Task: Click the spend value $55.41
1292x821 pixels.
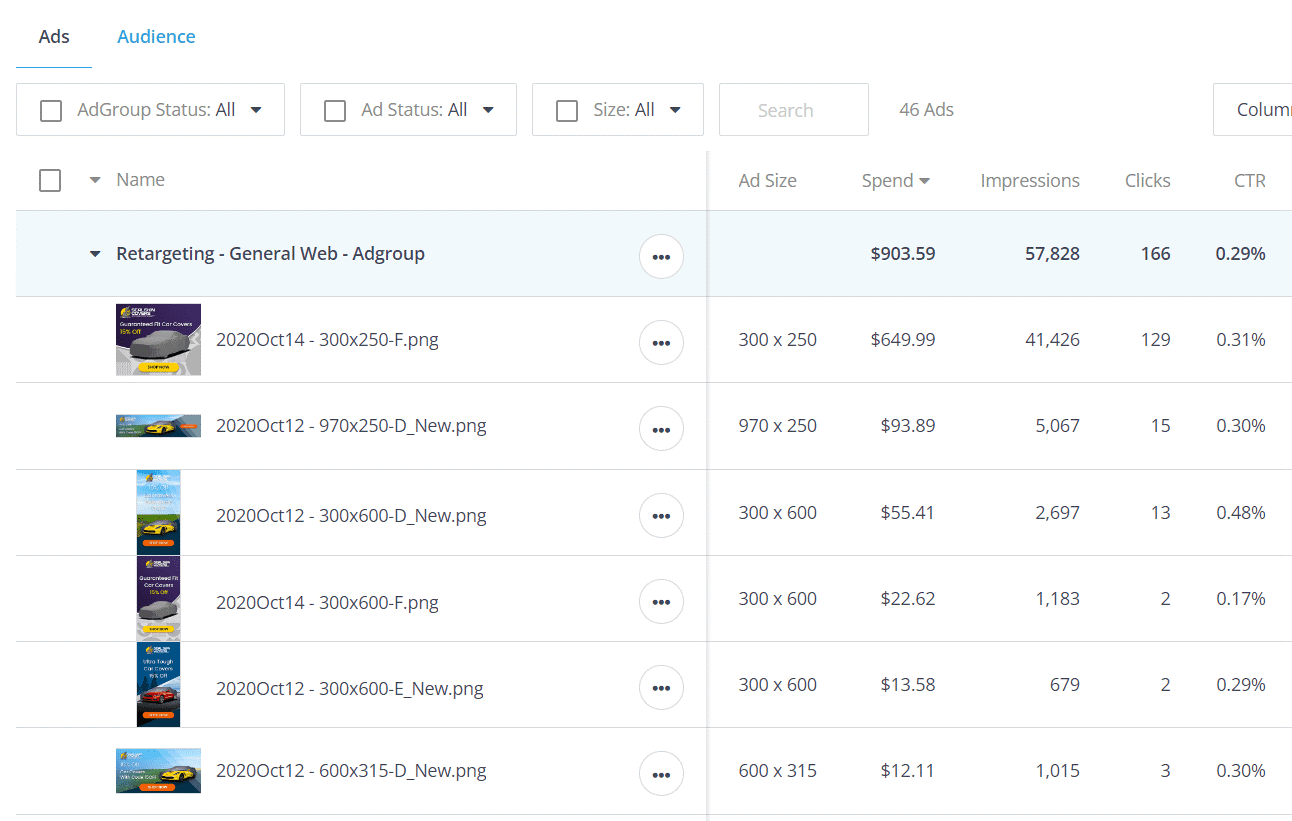Action: [x=908, y=513]
